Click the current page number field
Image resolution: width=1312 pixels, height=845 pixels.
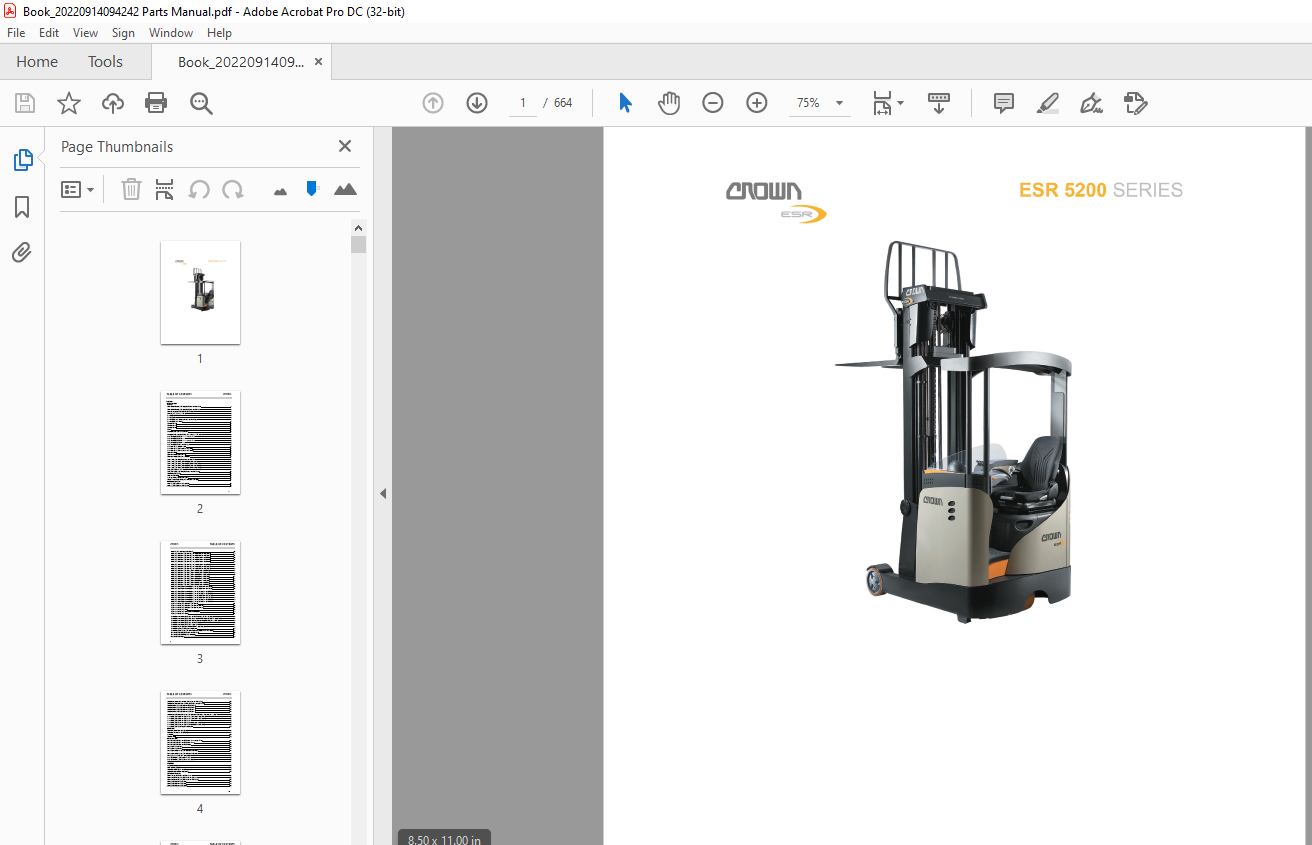coord(522,103)
